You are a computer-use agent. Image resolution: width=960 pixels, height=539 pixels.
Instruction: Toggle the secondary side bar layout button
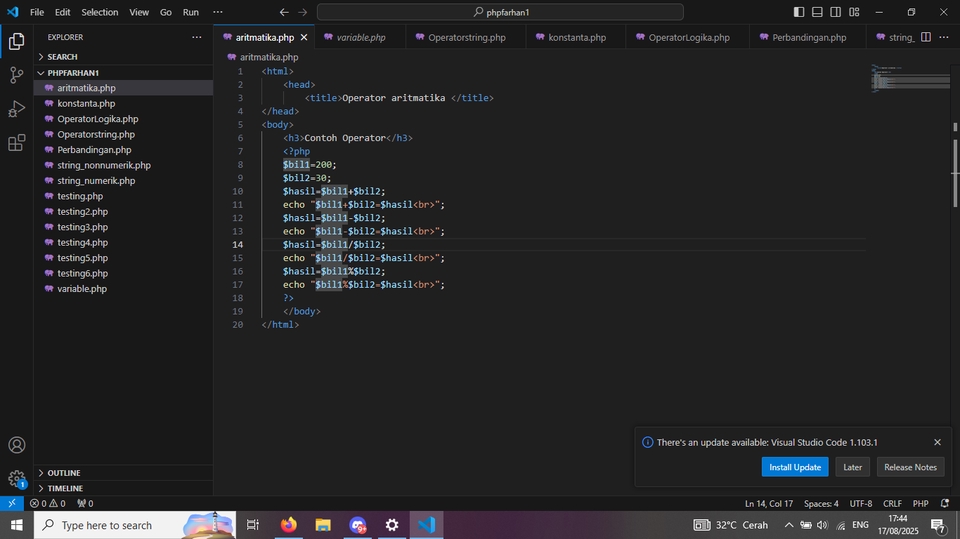coord(836,12)
